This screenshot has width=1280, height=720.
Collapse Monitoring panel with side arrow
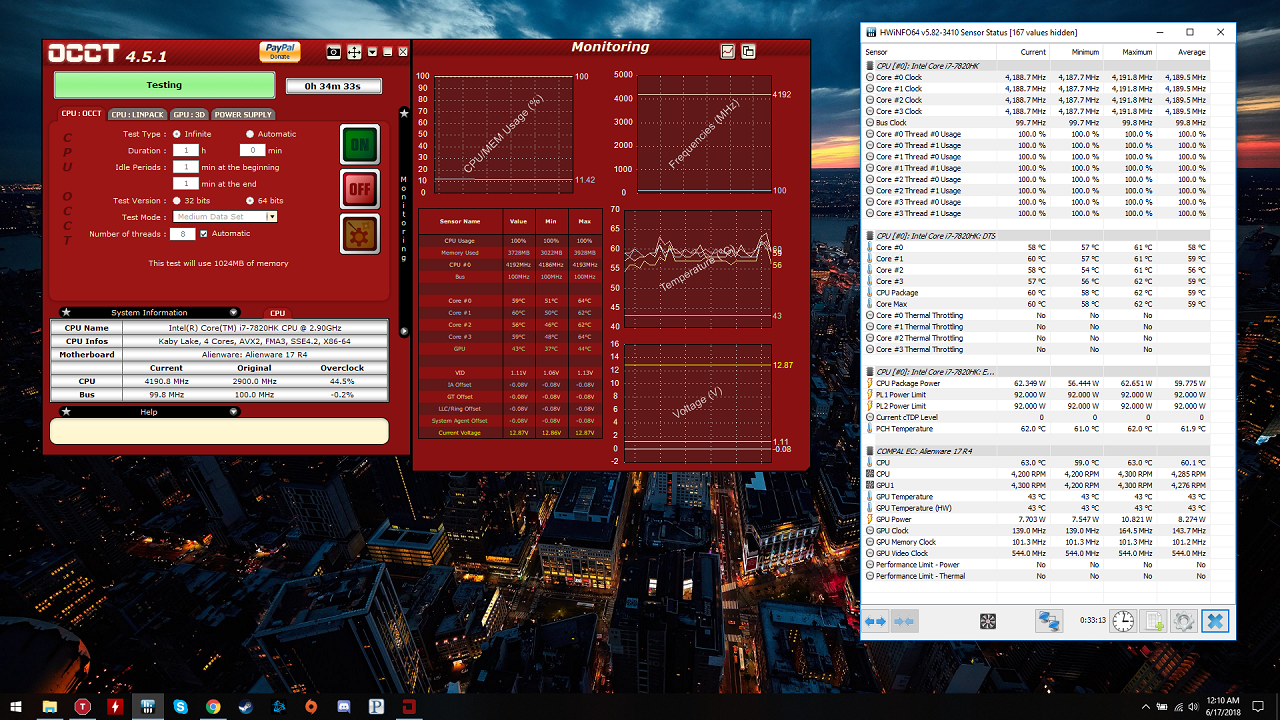pyautogui.click(x=404, y=330)
